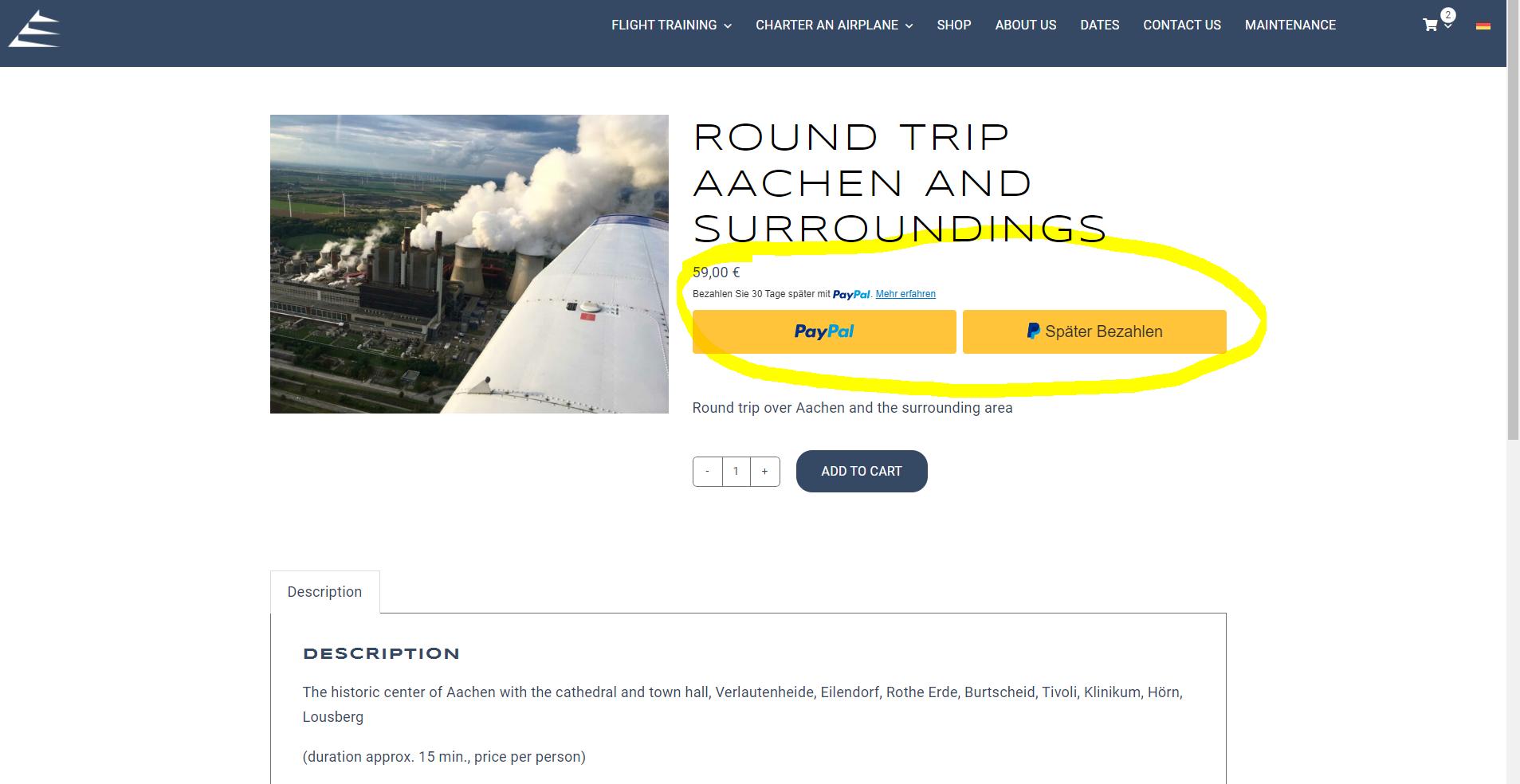
Task: Expand the Charter an Airplane chevron
Action: point(909,26)
